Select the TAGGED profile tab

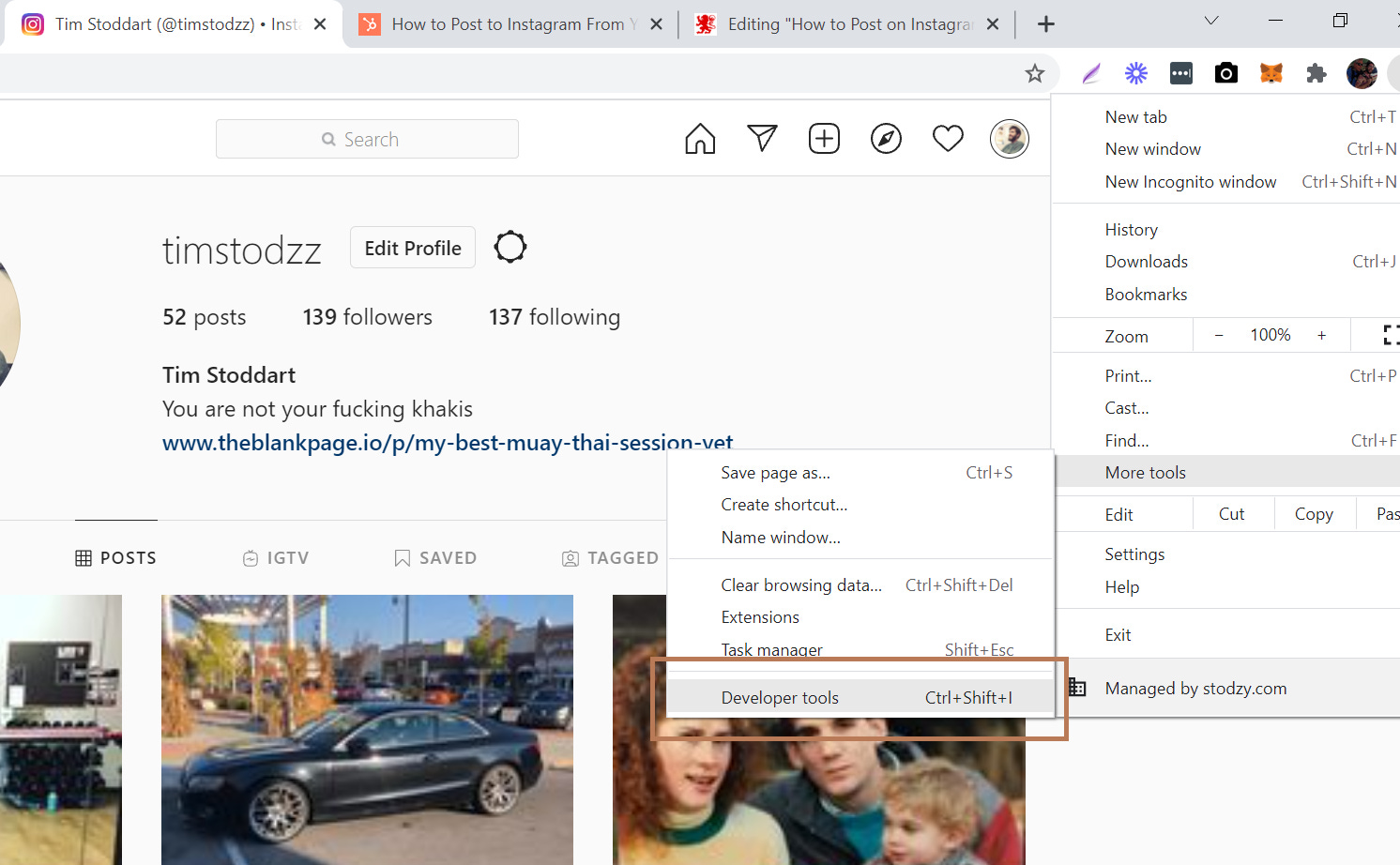(610, 558)
